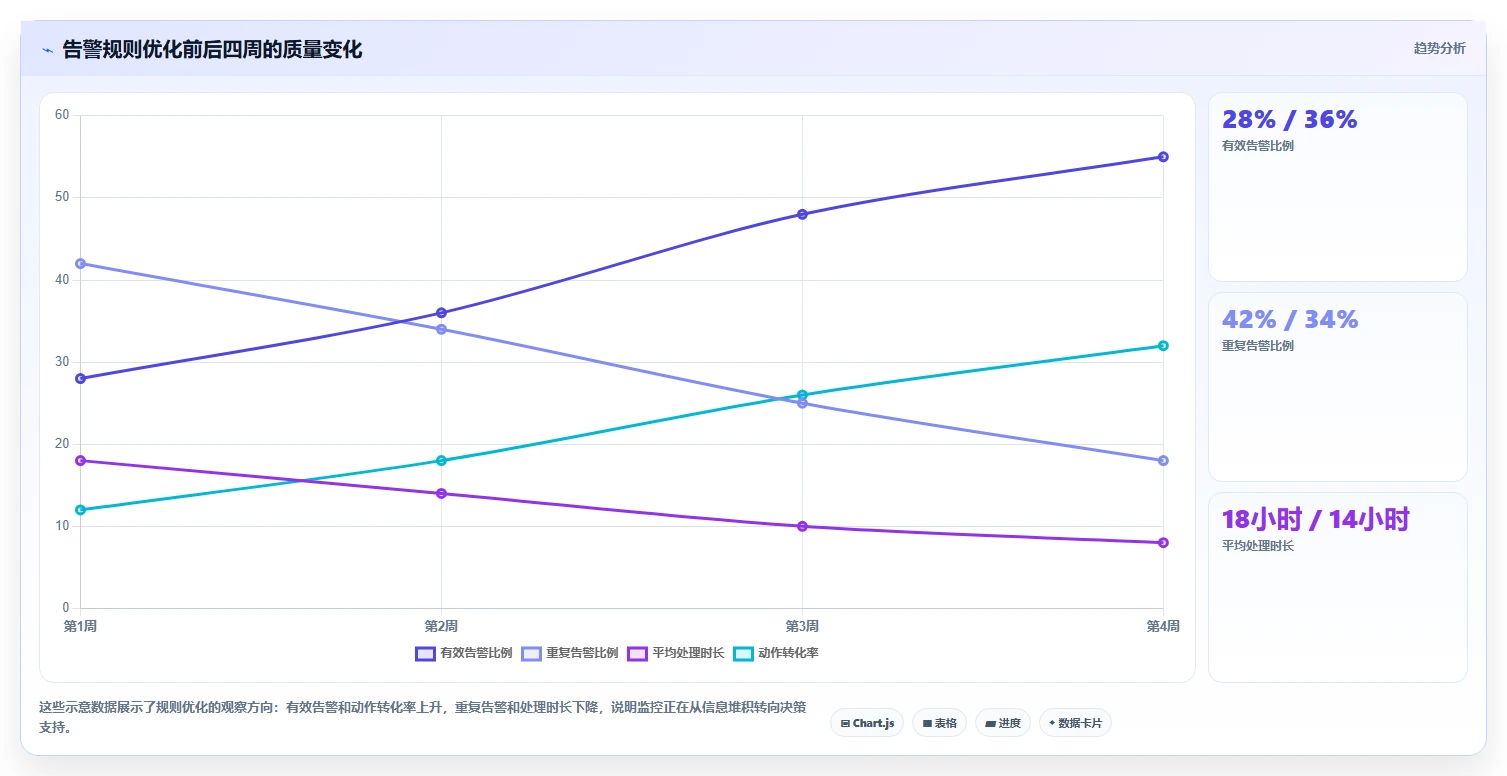
Task: Toggle 重复告警比例 legend swatch
Action: tap(531, 654)
